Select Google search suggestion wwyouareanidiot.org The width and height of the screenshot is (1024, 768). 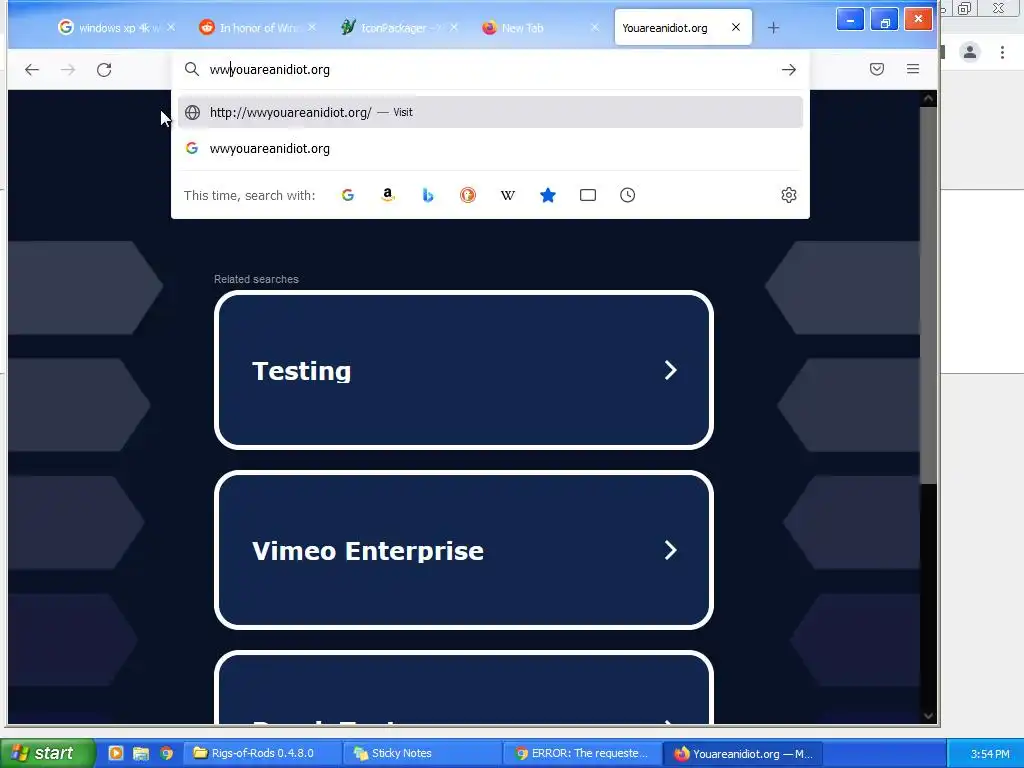coord(490,148)
